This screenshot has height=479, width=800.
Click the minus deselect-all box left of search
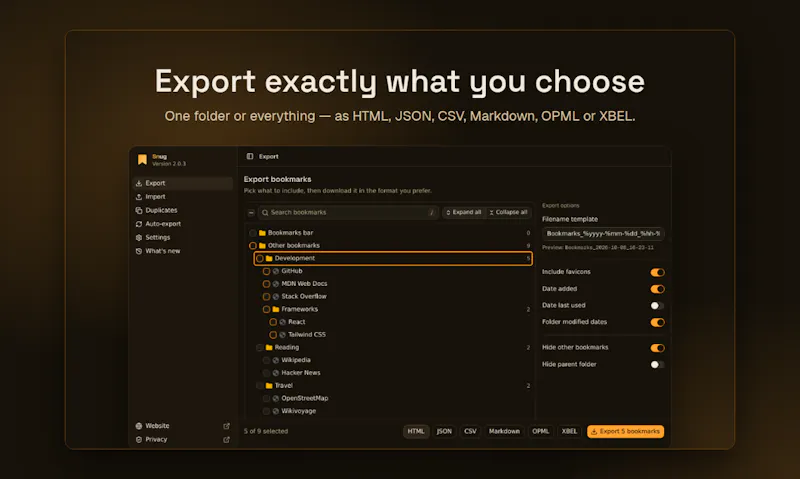(251, 213)
